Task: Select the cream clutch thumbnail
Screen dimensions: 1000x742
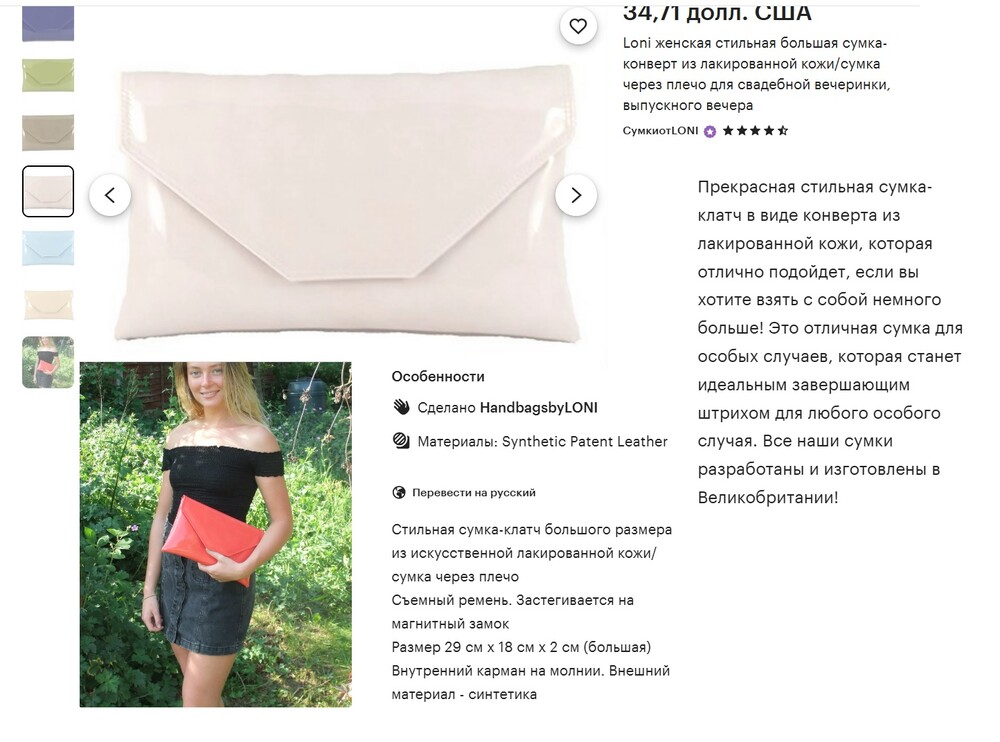Action: coord(48,304)
